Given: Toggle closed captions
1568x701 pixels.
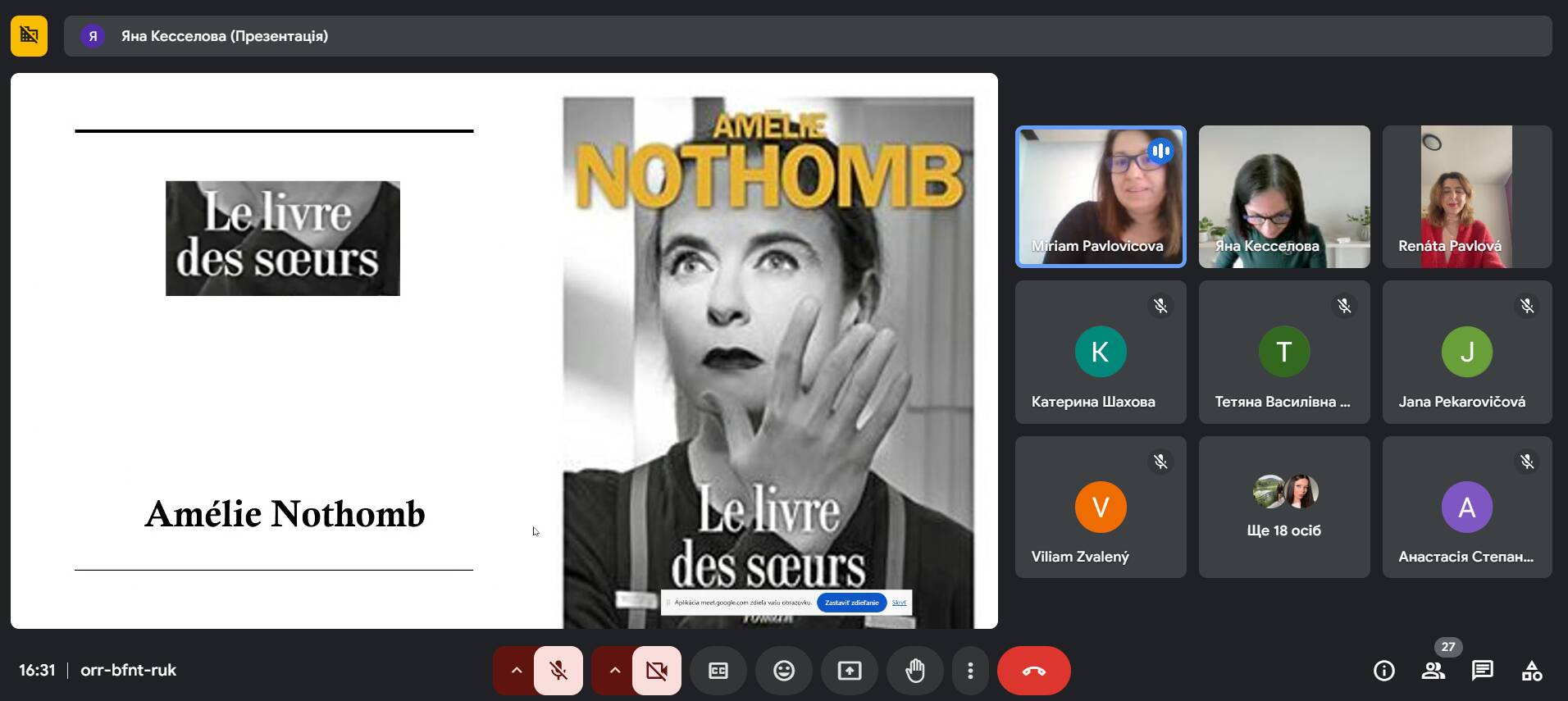Looking at the screenshot, I should [x=718, y=671].
